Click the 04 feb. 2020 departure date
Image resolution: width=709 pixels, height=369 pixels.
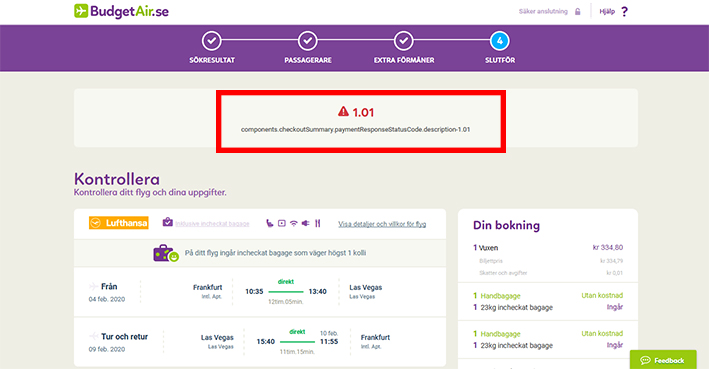coord(107,299)
